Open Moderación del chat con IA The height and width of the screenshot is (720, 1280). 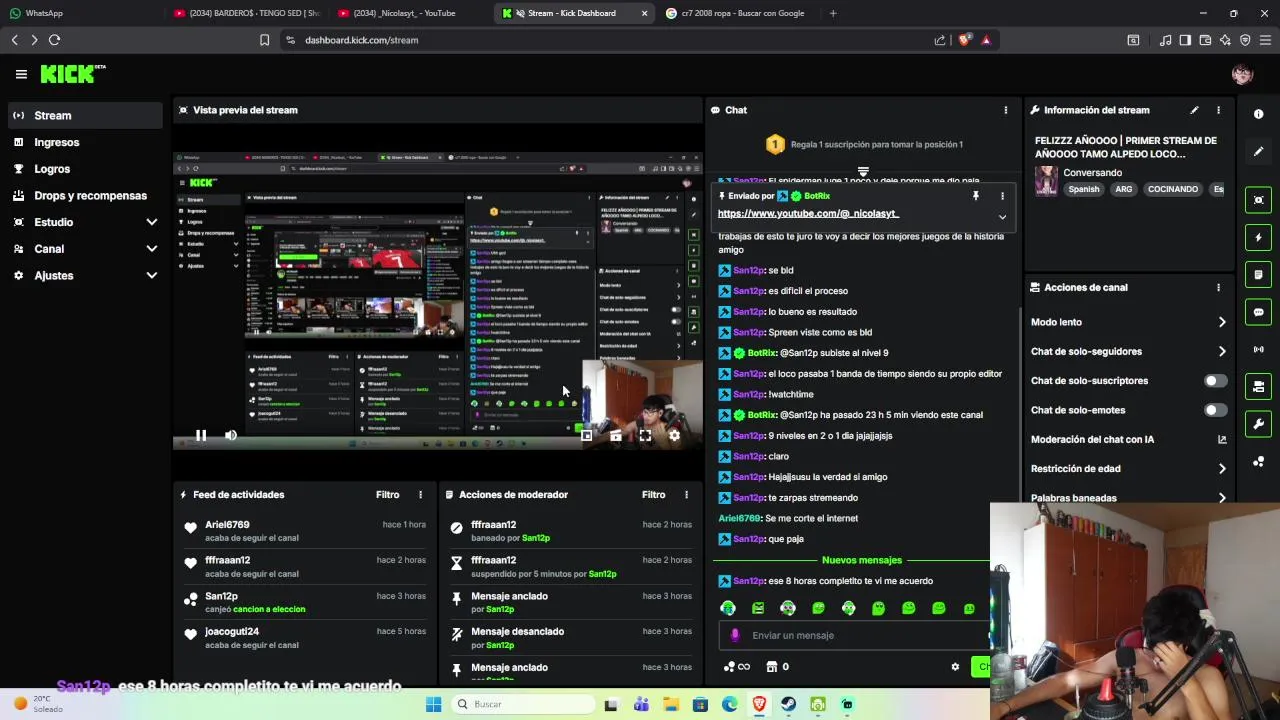pos(1128,439)
